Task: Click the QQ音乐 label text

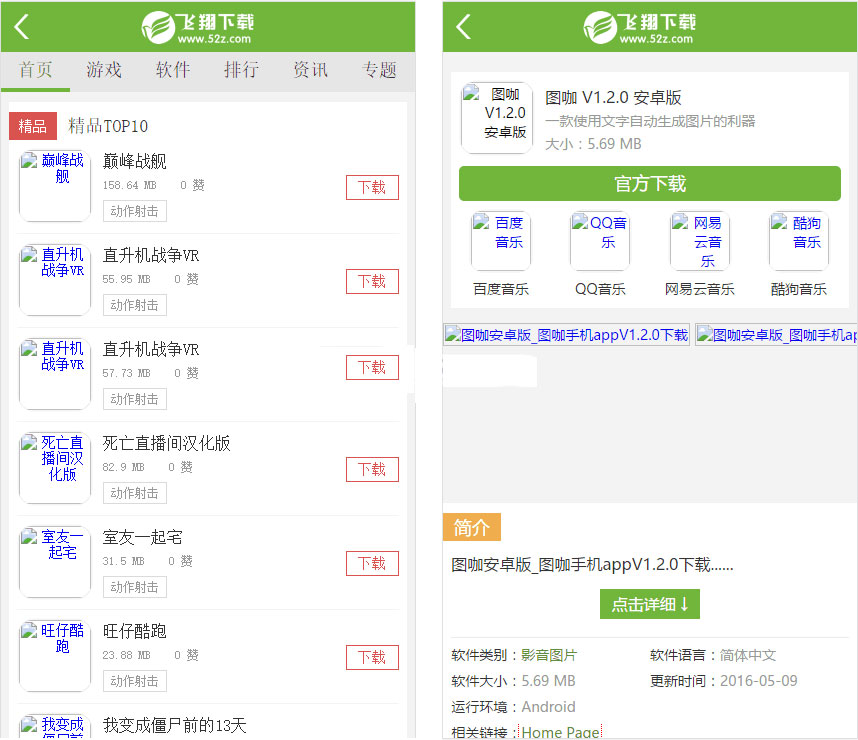Action: [600, 289]
